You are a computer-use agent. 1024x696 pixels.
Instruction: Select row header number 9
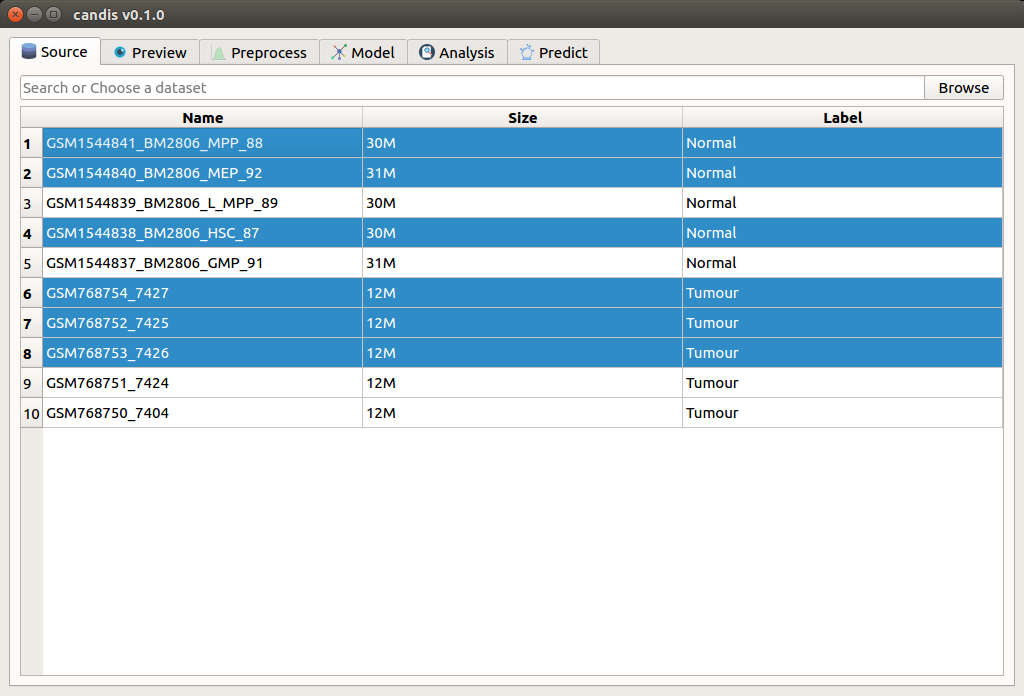(x=31, y=383)
